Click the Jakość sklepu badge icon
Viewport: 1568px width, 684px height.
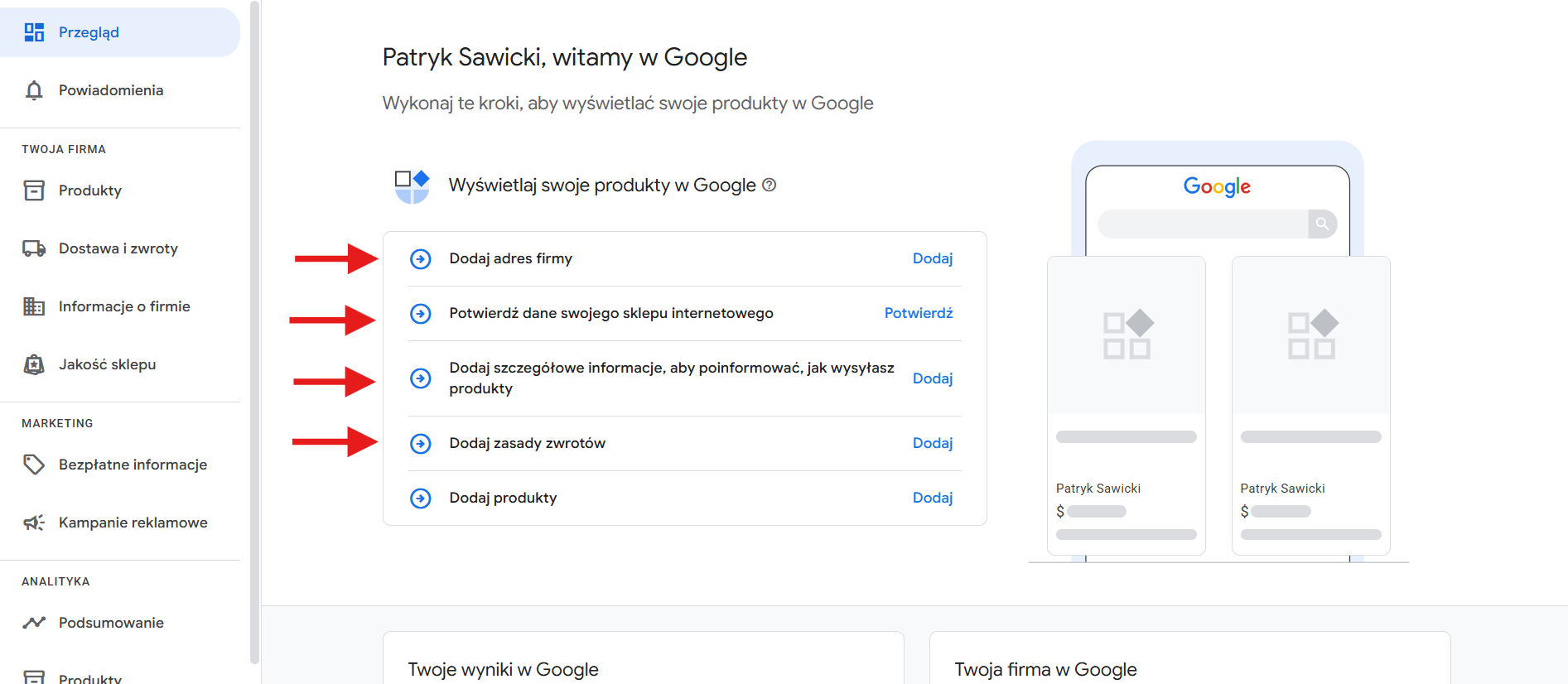[x=34, y=364]
